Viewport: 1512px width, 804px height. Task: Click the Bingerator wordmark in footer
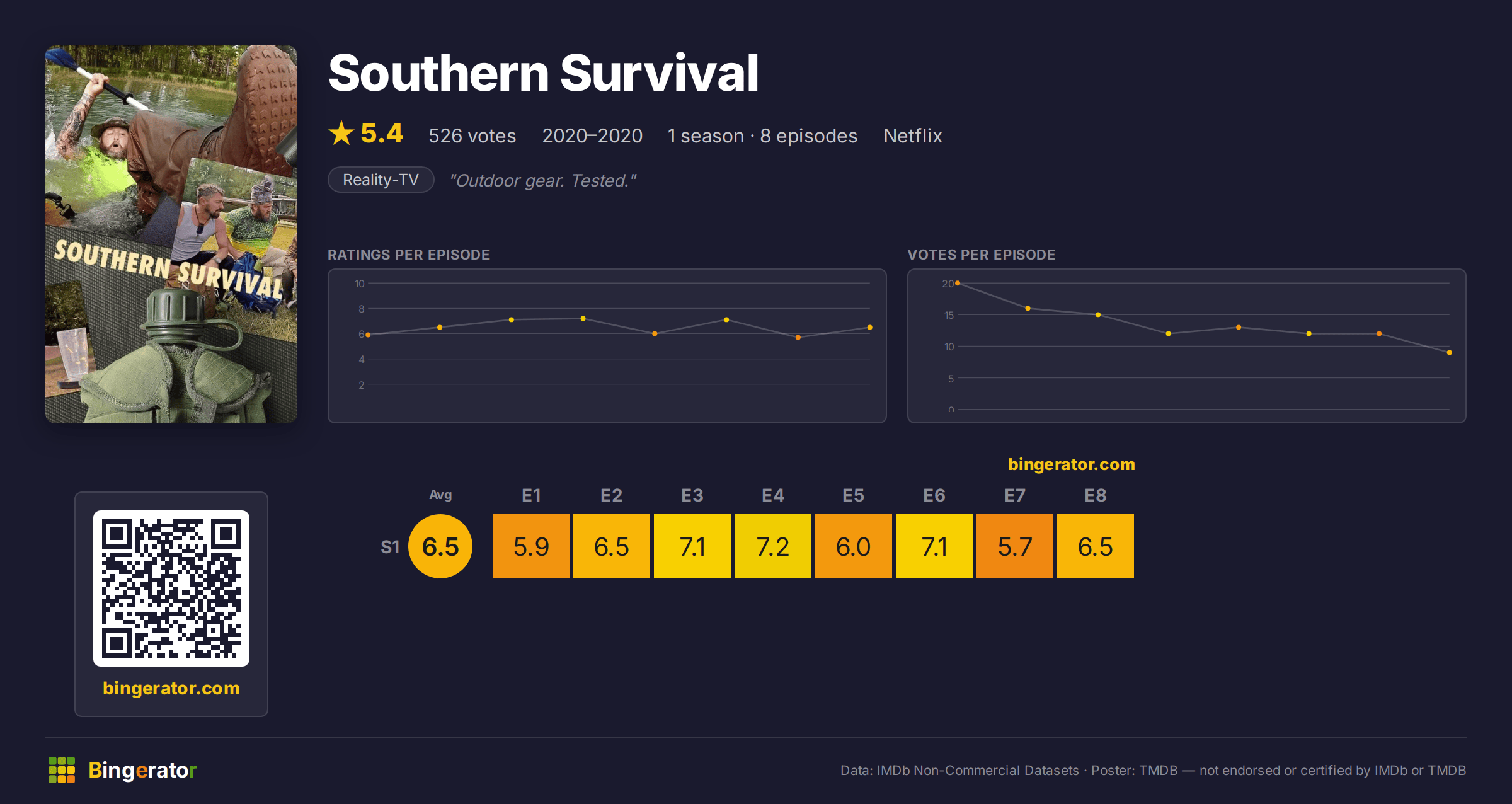click(x=142, y=770)
